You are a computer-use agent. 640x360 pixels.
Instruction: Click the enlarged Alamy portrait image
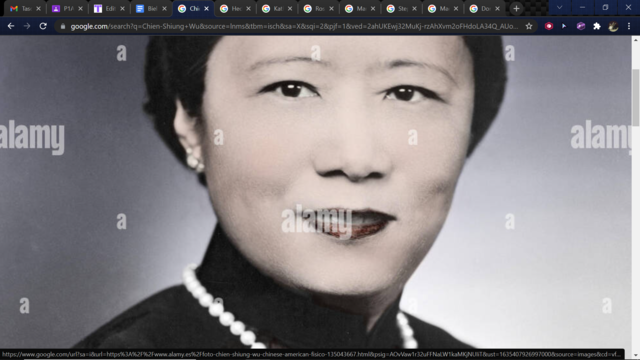coord(316,192)
